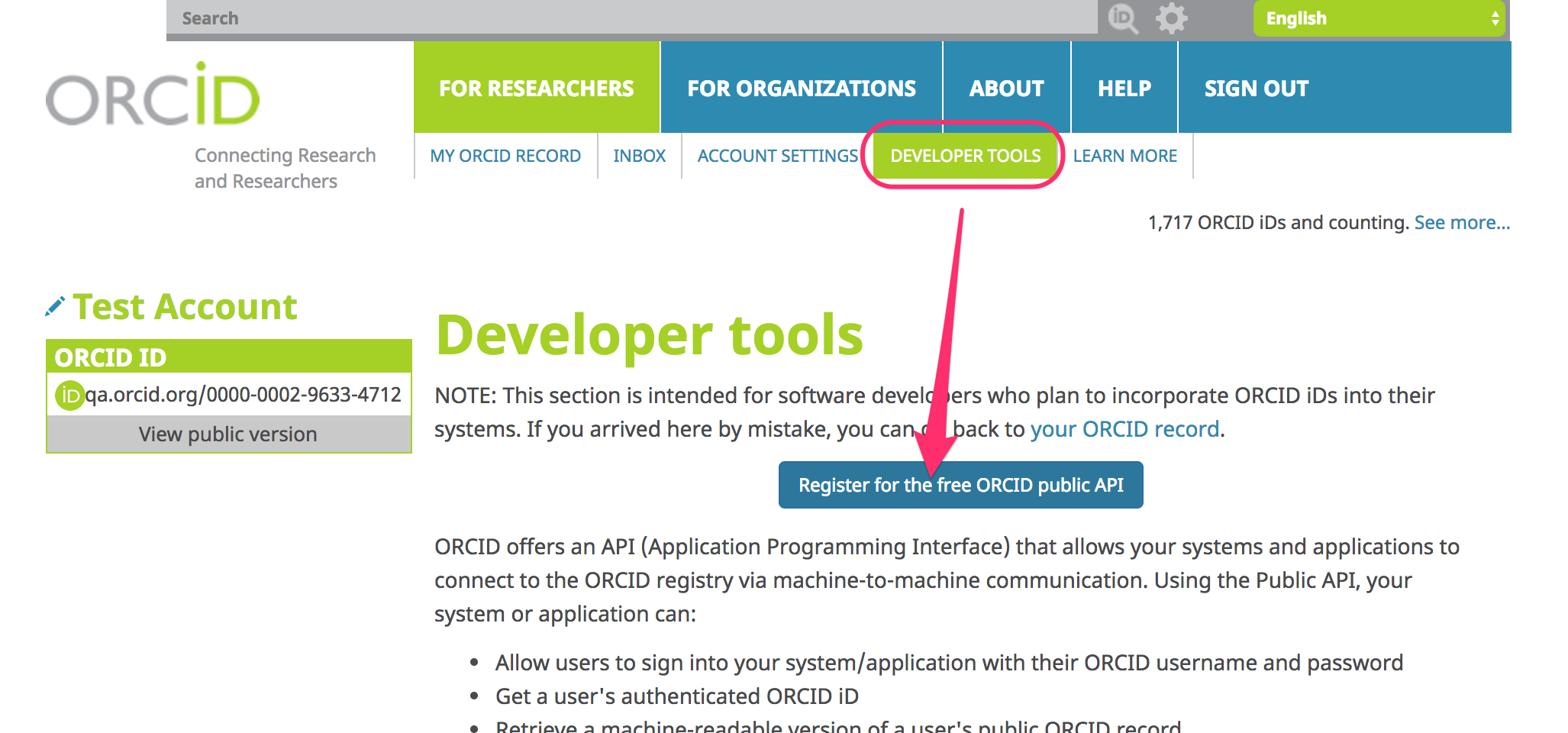Open Account Settings tab
The width and height of the screenshot is (1568, 733).
(778, 156)
